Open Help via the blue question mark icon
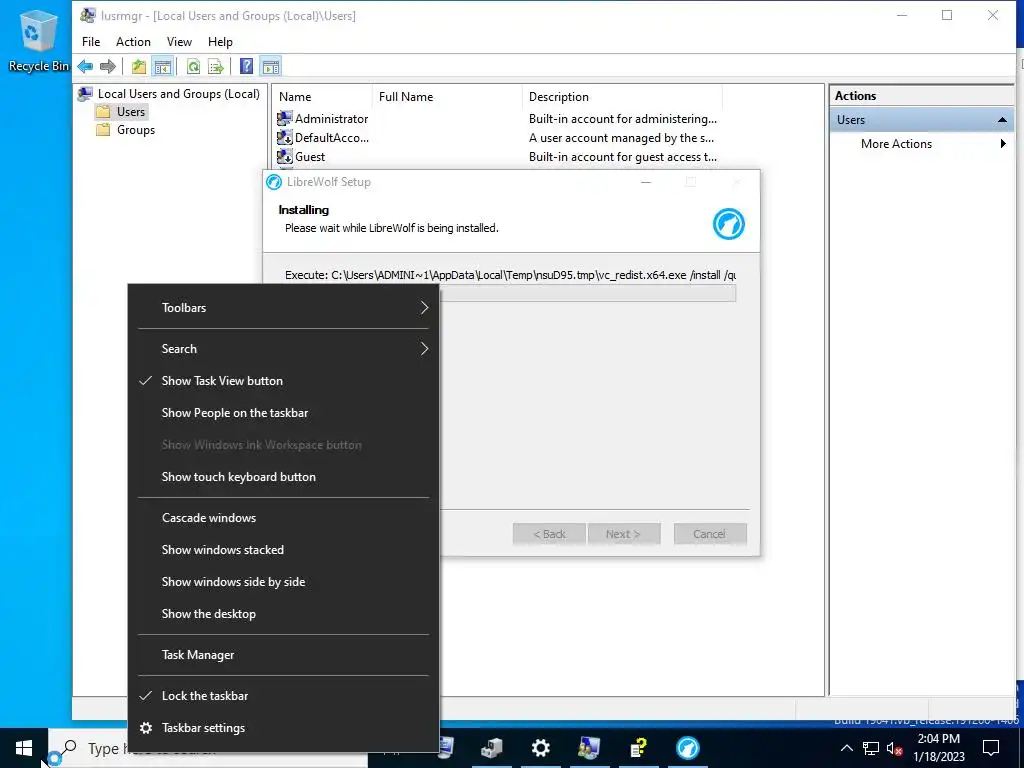 [x=246, y=66]
